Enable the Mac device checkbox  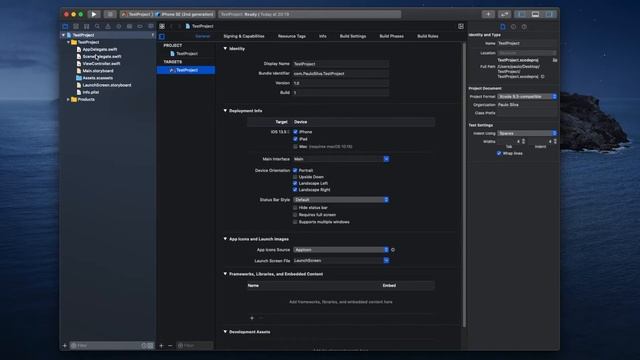[x=295, y=147]
